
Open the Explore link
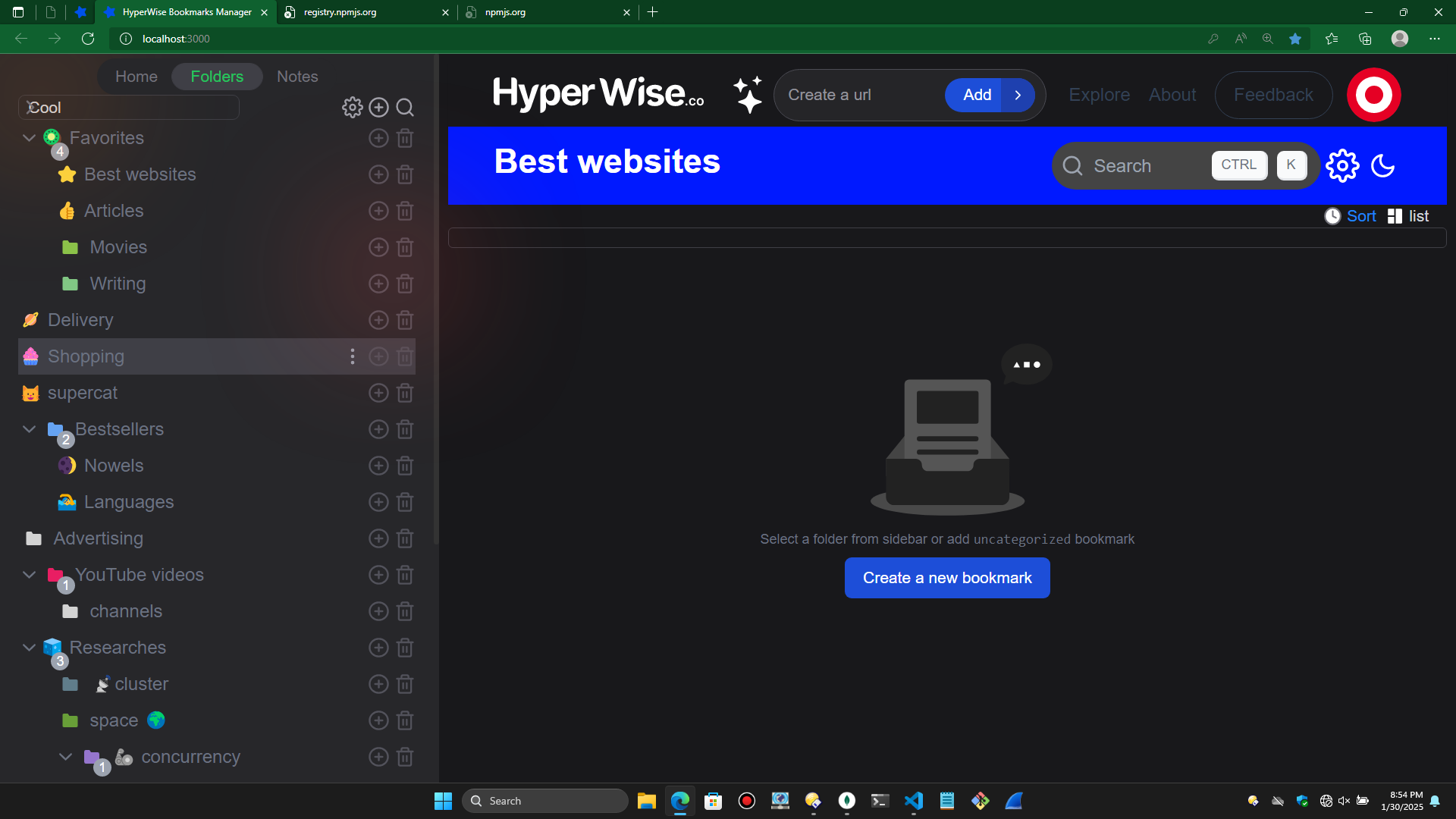click(1099, 95)
